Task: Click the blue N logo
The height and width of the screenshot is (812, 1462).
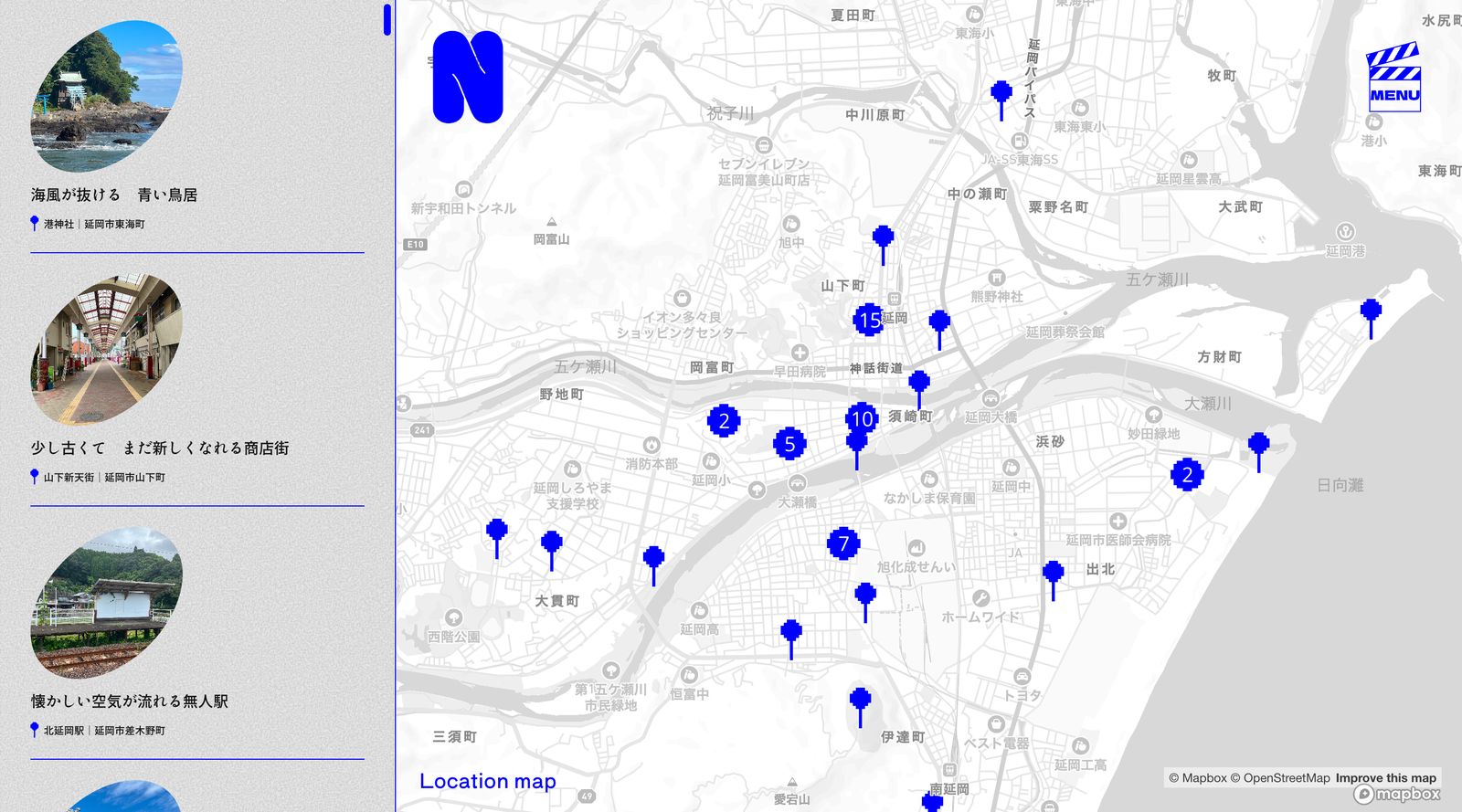Action: pyautogui.click(x=468, y=77)
